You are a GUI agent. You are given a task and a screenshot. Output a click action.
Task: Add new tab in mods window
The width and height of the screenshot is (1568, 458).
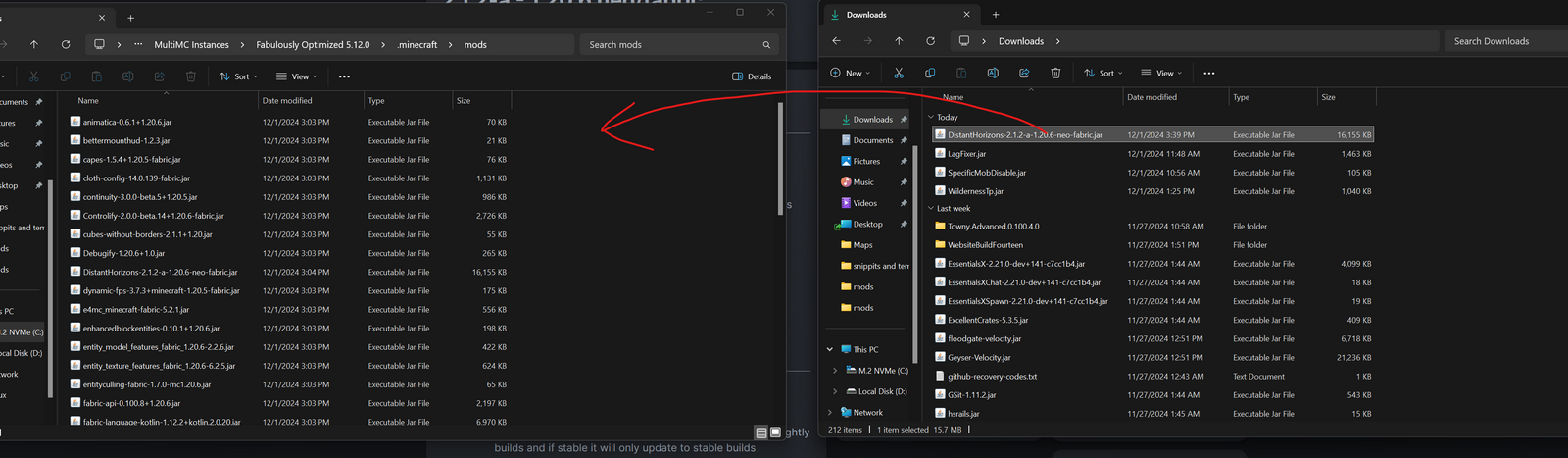pyautogui.click(x=130, y=18)
